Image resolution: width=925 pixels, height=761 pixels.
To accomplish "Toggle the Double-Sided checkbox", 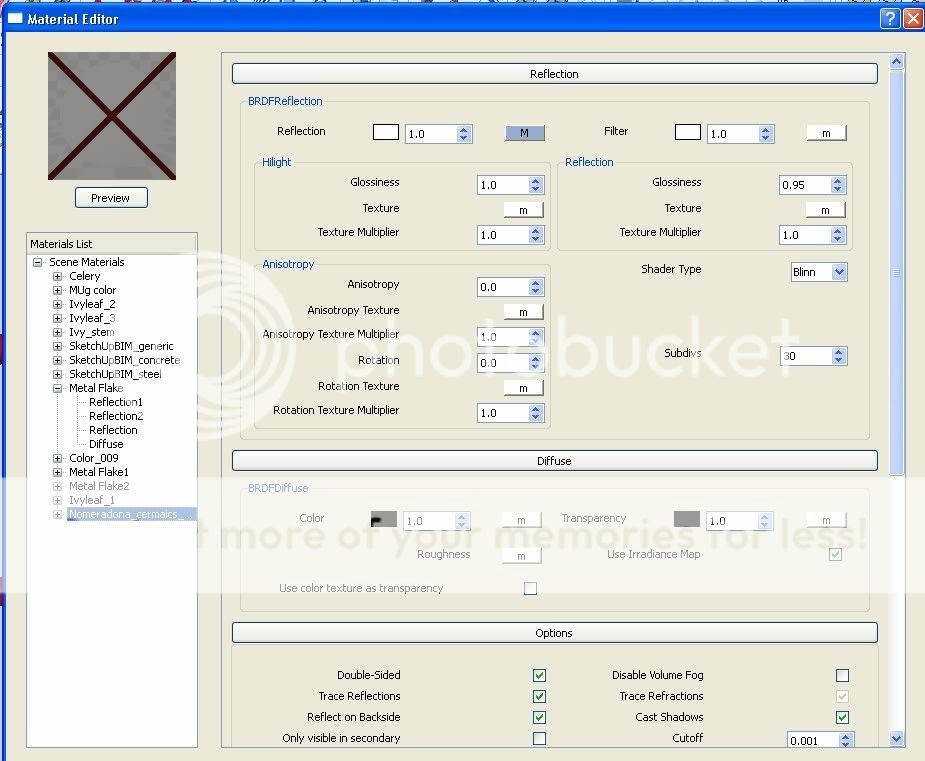I will tap(539, 676).
